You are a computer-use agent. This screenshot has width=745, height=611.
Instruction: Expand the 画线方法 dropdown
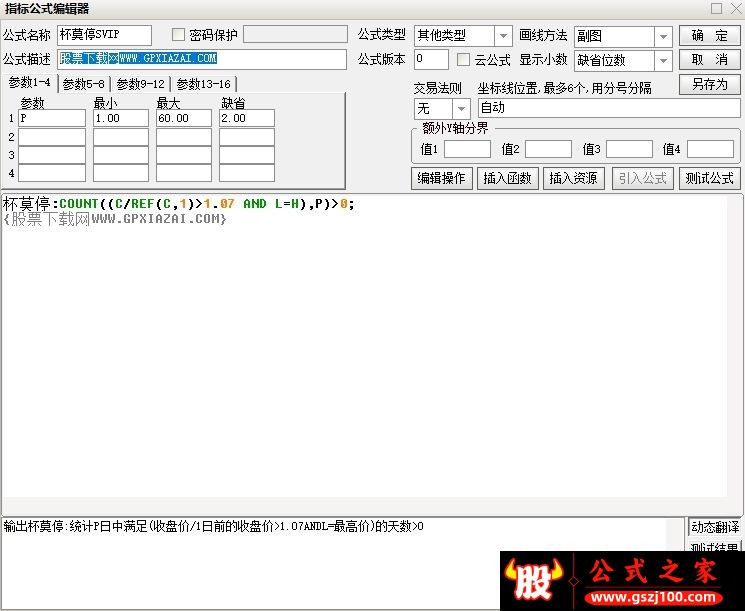tap(663, 36)
